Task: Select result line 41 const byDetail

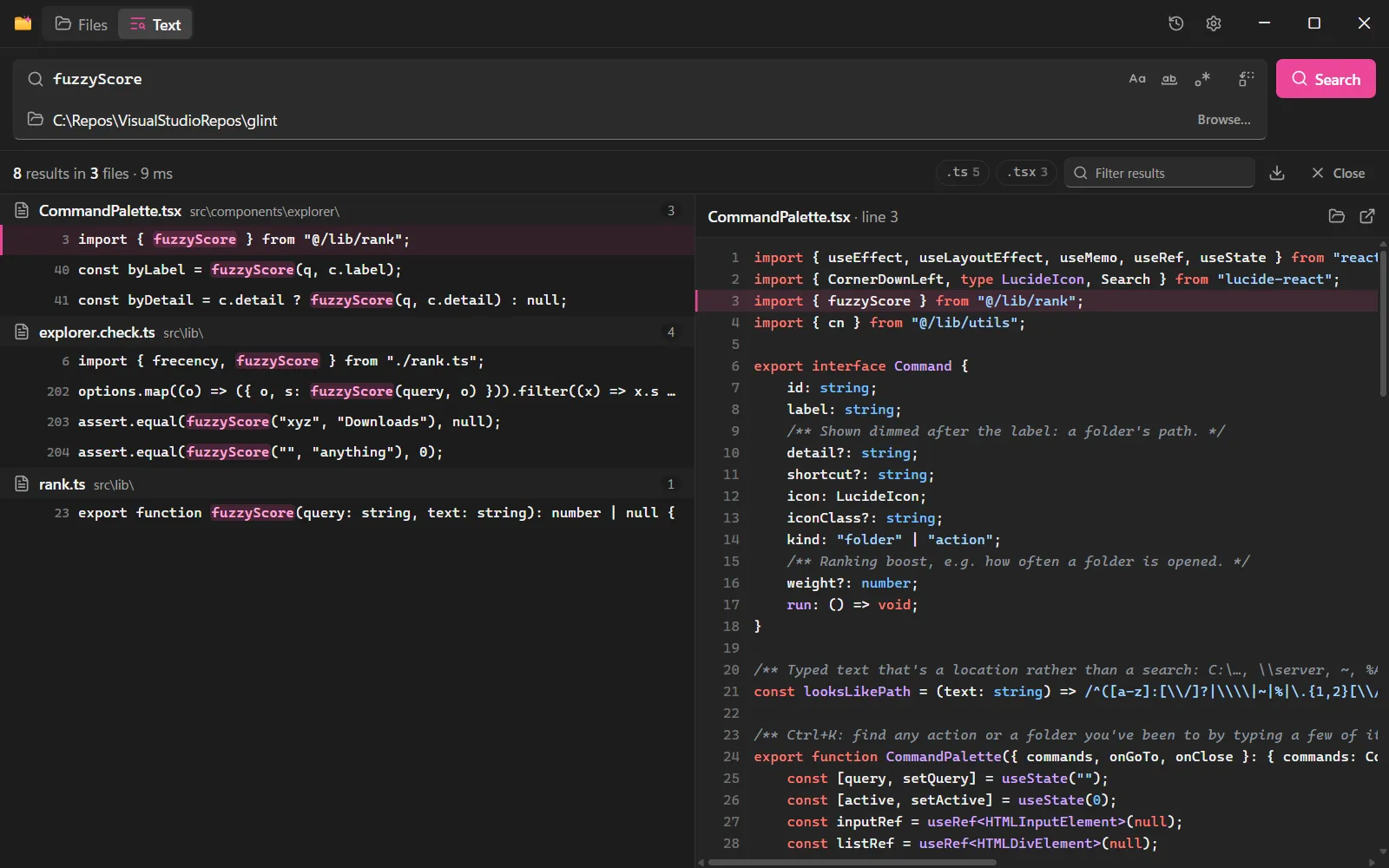Action: [347, 300]
